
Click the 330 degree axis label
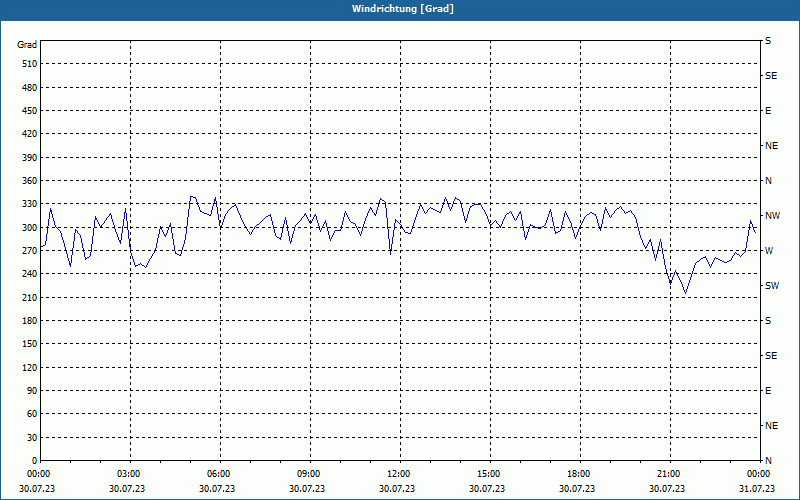coord(29,204)
